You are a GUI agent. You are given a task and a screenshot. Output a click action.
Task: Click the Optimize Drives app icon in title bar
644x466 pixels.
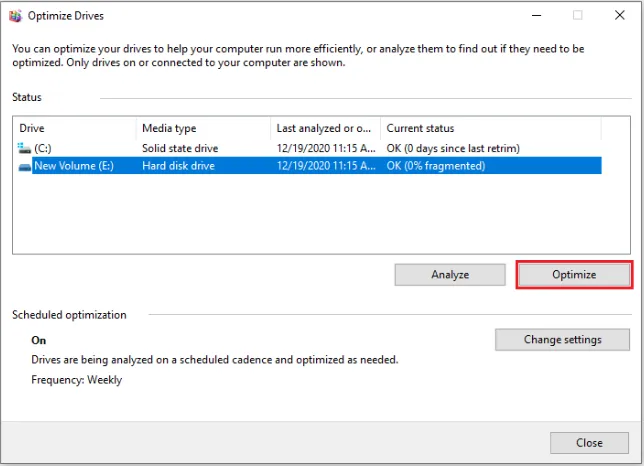(x=16, y=16)
